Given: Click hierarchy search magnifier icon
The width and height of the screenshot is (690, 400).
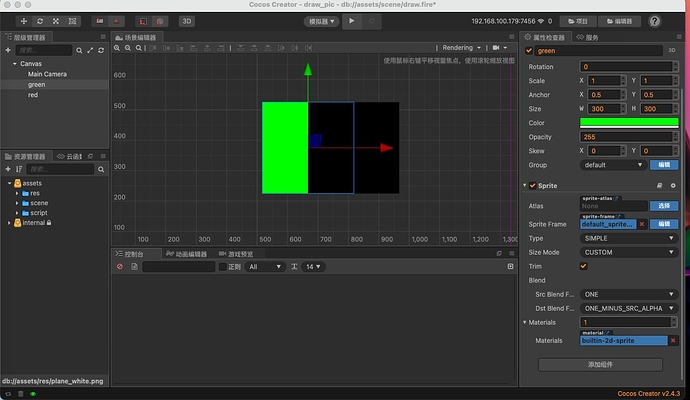Looking at the screenshot, I should coord(79,51).
